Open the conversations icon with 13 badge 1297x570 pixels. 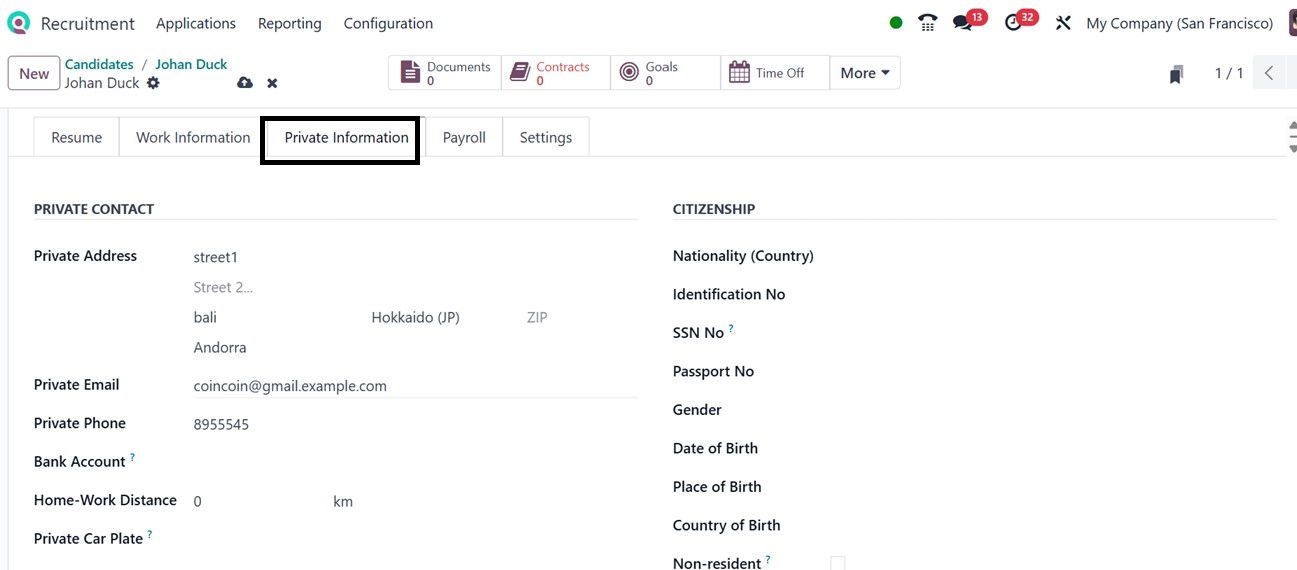point(964,23)
